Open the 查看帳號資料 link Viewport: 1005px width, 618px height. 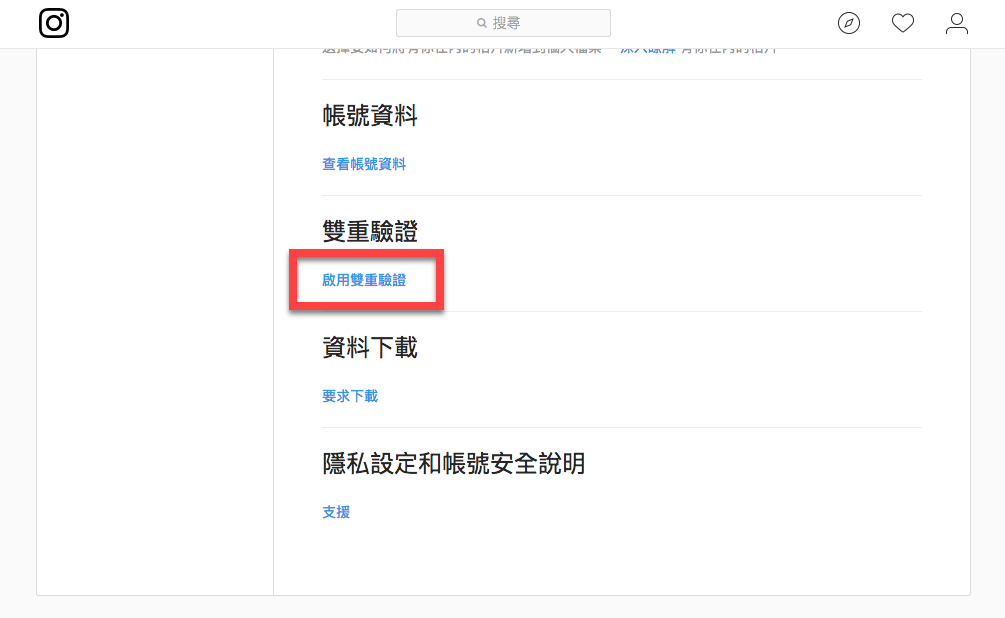pyautogui.click(x=363, y=164)
